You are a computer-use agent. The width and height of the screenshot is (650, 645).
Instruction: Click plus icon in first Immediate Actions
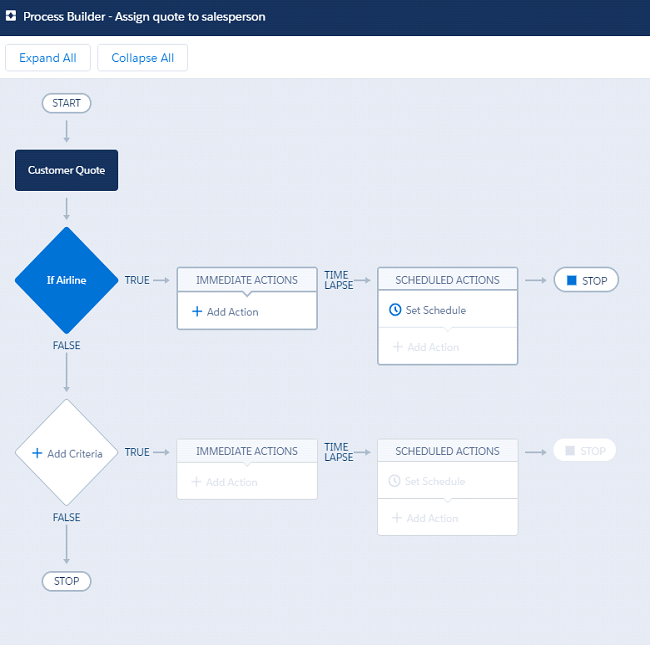point(197,311)
